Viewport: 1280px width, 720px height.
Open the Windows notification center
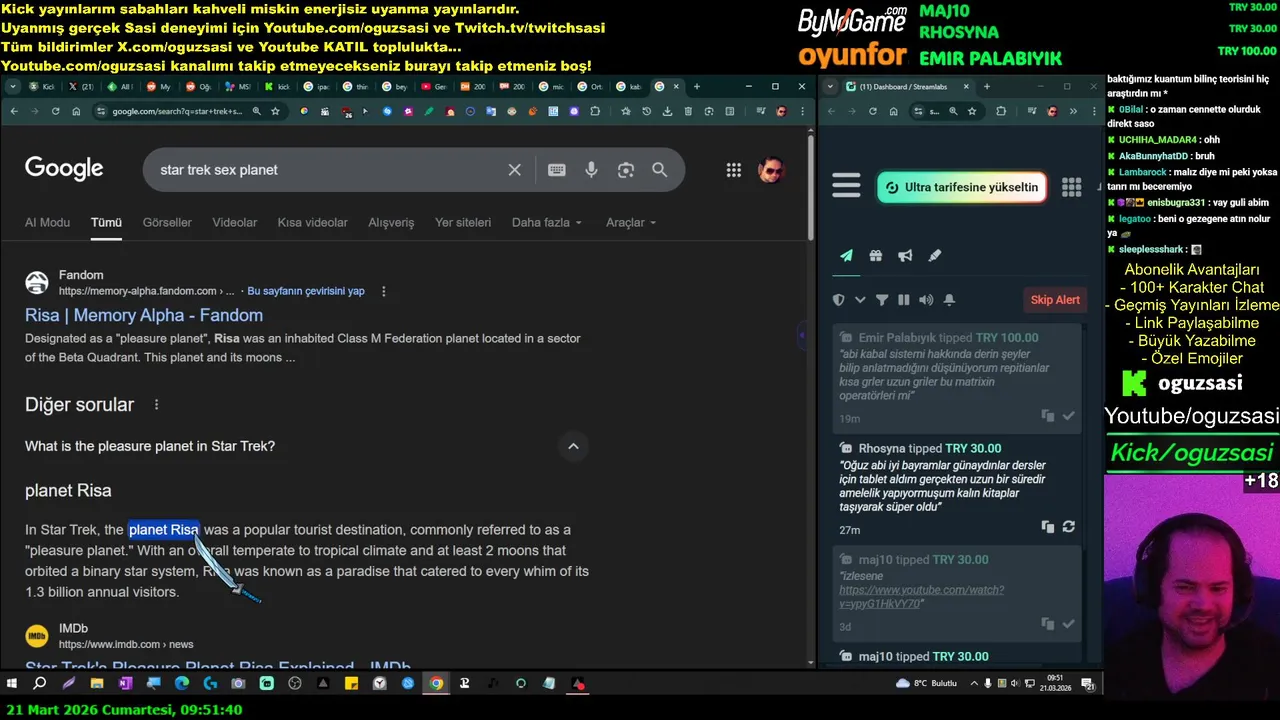click(1089, 684)
